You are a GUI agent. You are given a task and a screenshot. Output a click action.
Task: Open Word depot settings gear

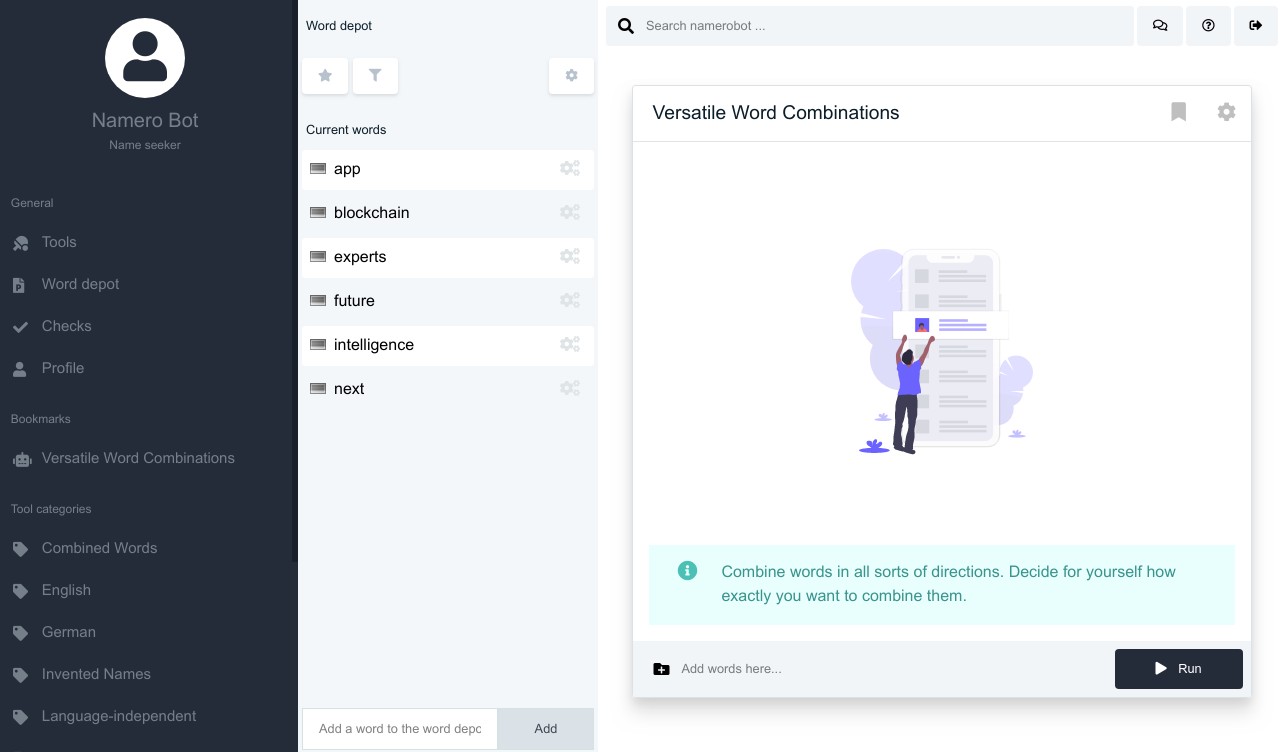[x=571, y=76]
